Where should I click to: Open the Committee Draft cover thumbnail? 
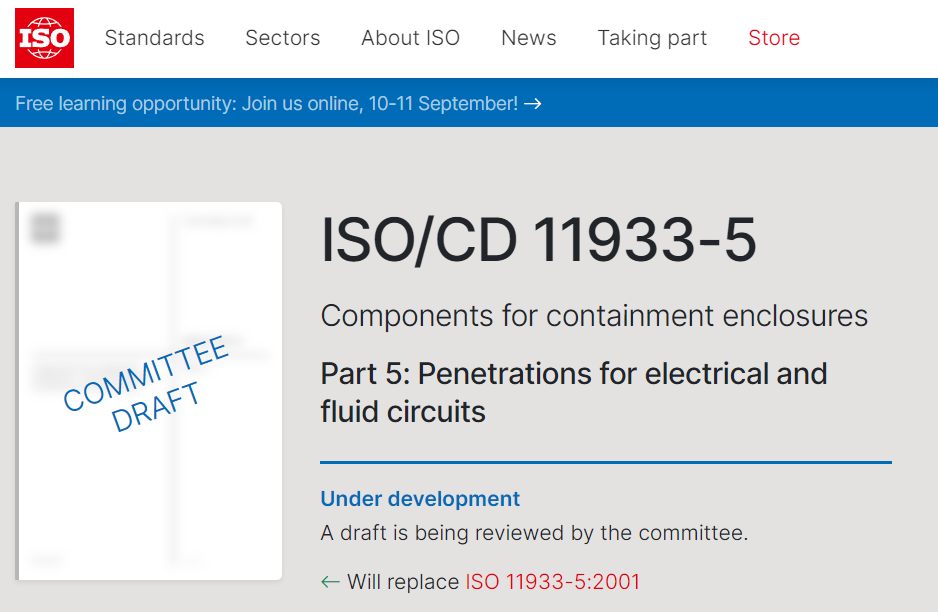pyautogui.click(x=148, y=391)
